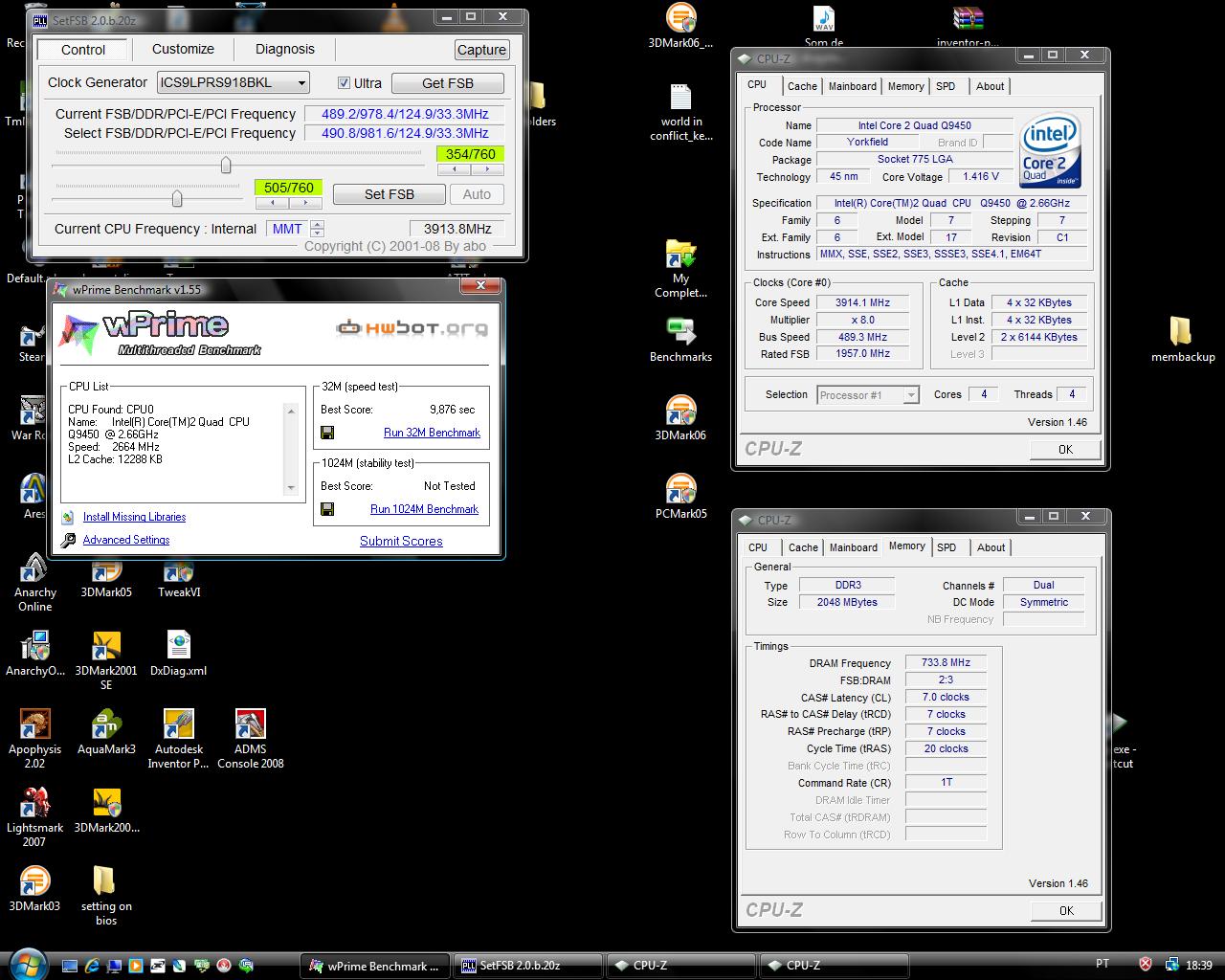The image size is (1225, 980).
Task: Switch to the Diagnosis tab in SetFSB
Action: (x=285, y=49)
